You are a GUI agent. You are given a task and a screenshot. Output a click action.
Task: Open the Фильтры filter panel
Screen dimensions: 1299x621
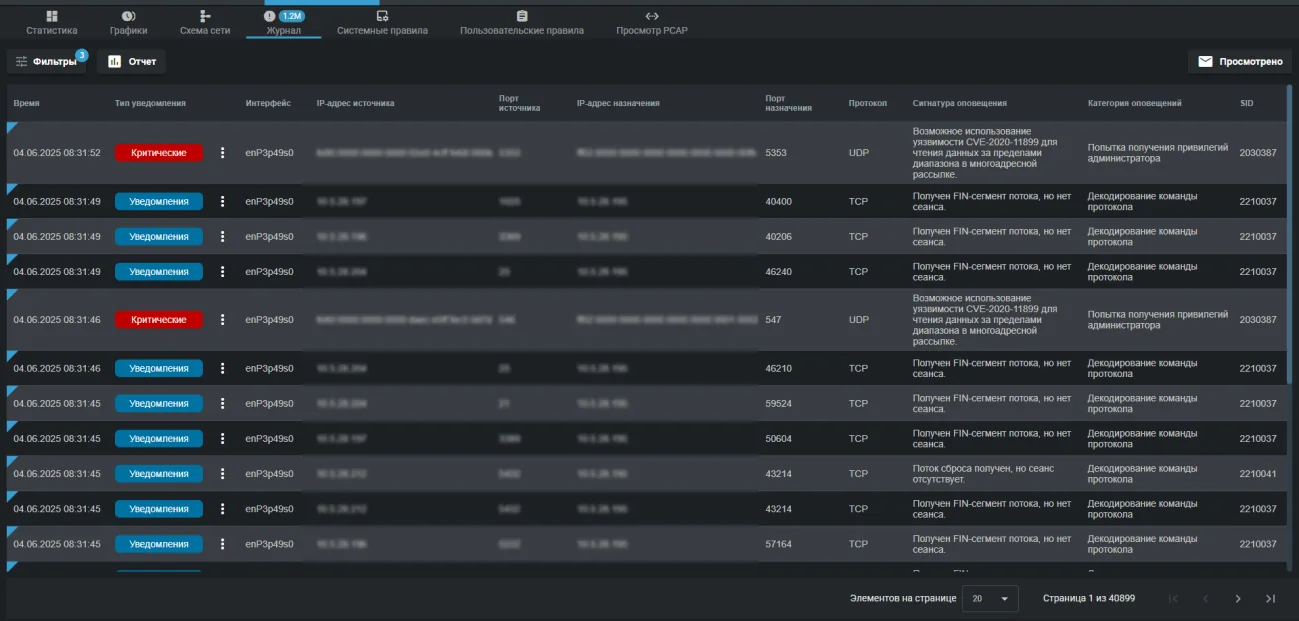tap(46, 61)
